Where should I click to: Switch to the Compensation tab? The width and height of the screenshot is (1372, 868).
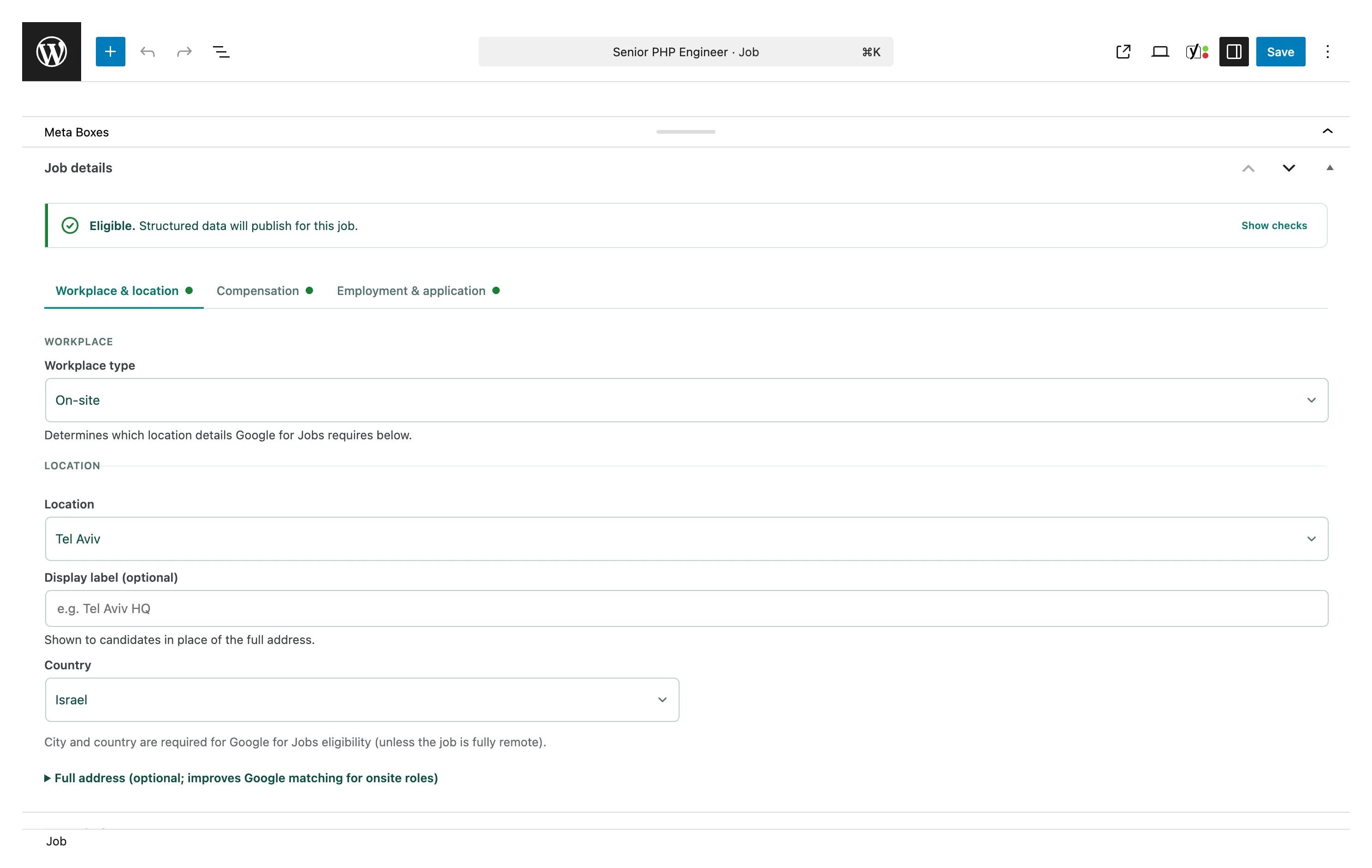(x=265, y=291)
